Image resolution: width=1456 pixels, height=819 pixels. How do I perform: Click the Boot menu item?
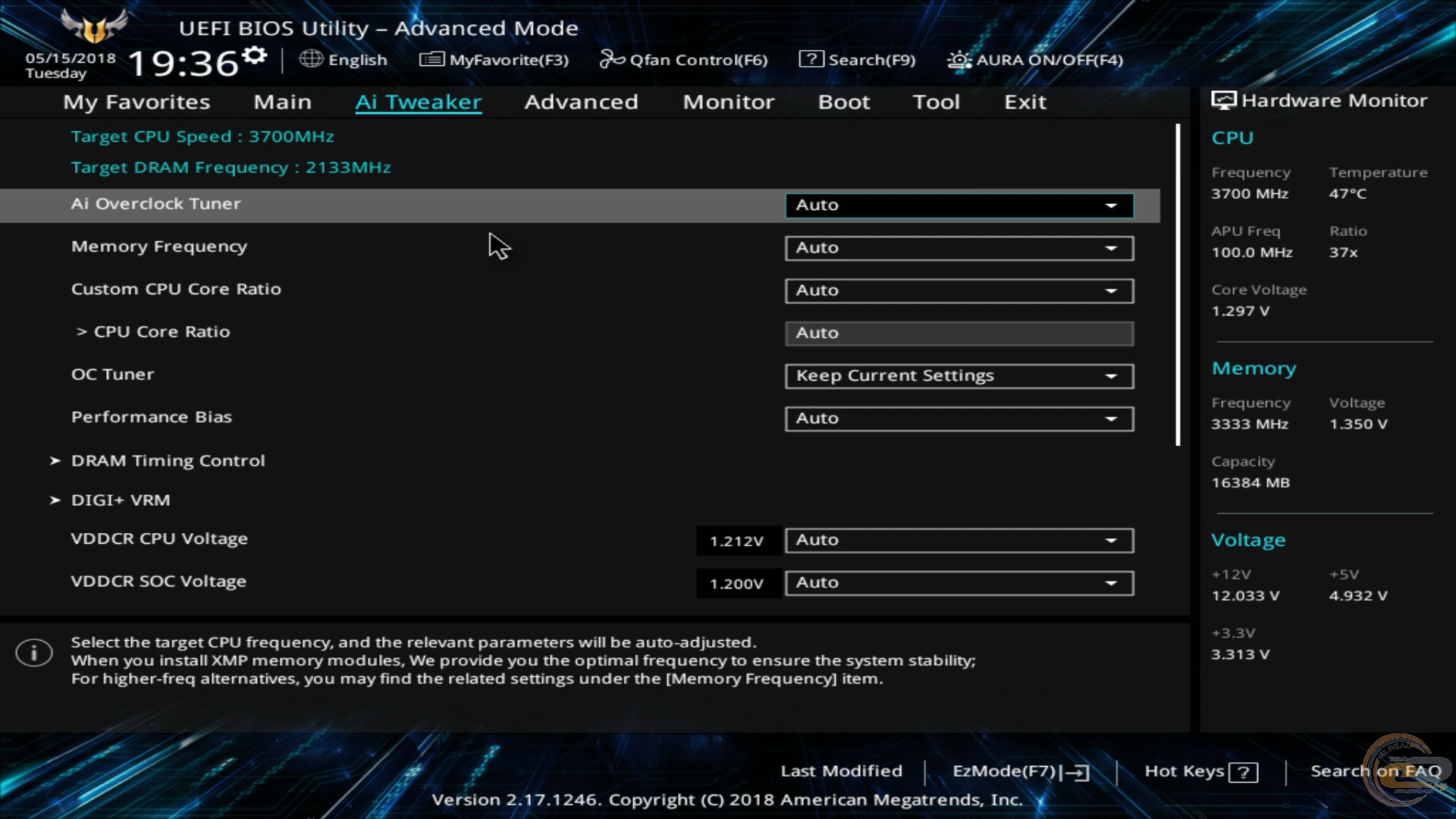pos(844,101)
